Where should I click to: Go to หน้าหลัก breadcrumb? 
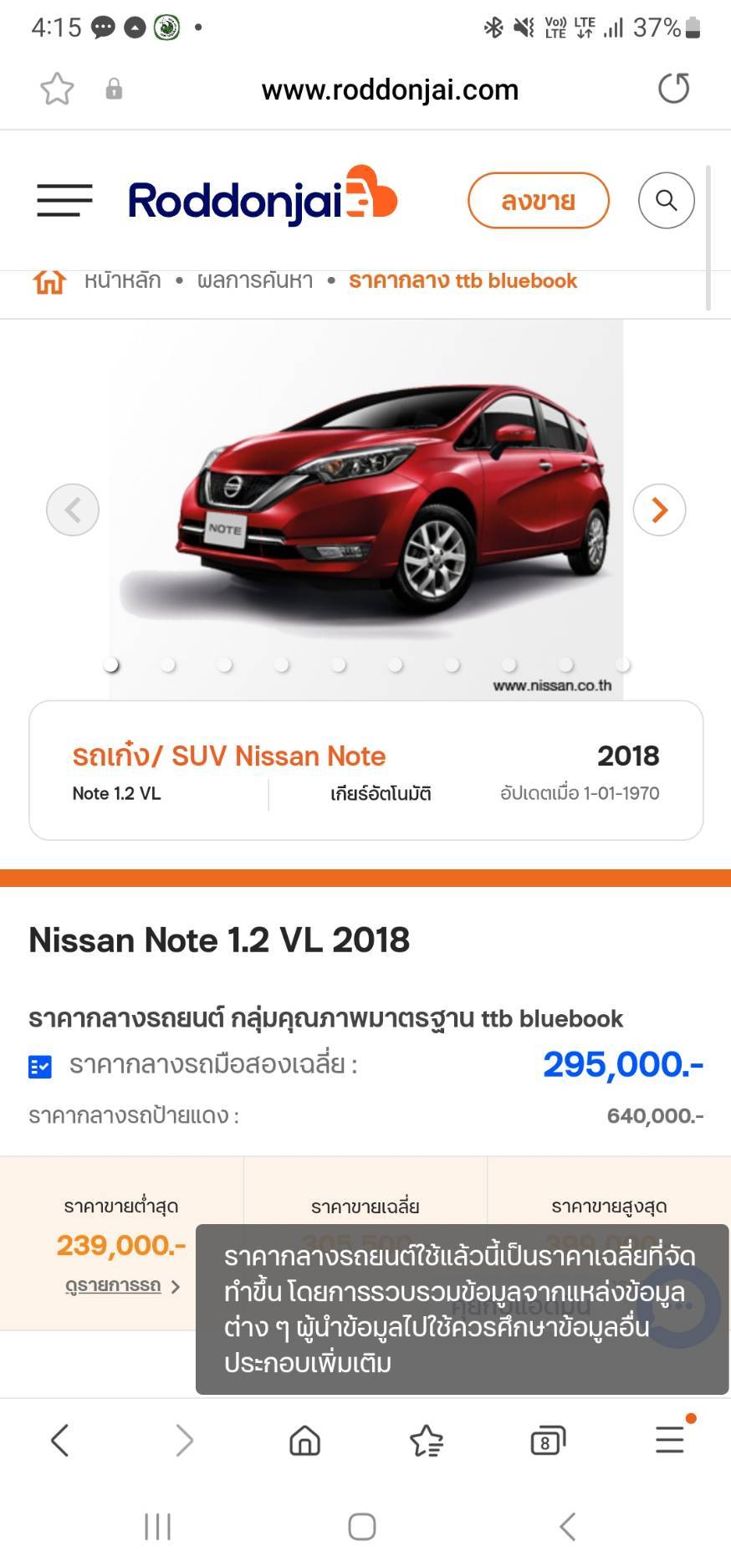click(122, 280)
